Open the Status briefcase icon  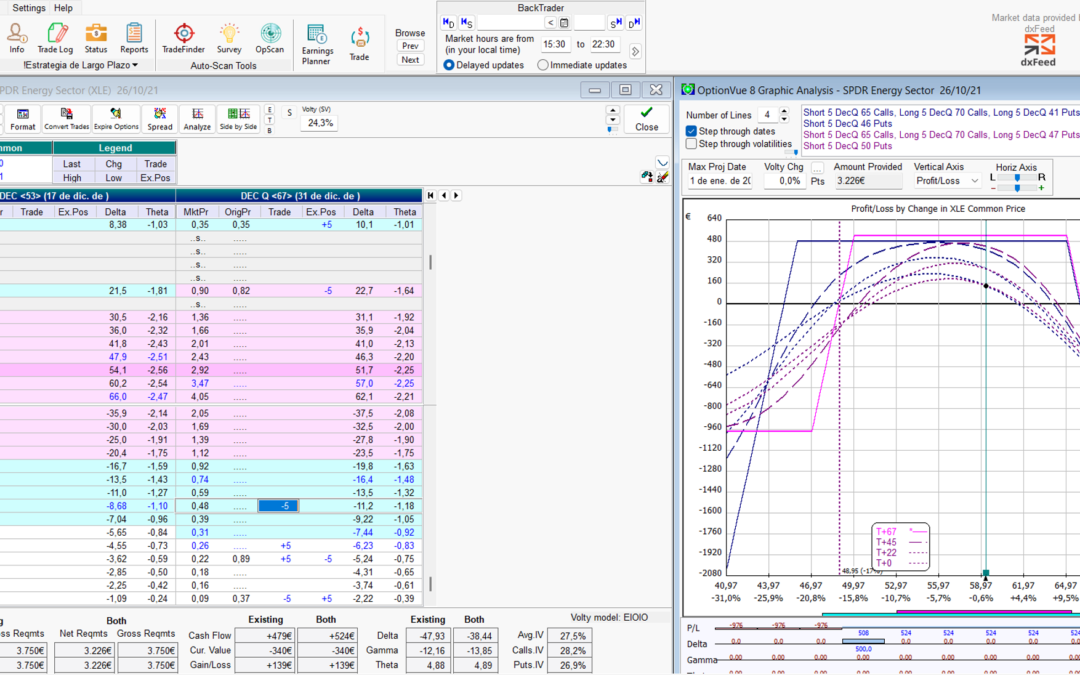pos(96,37)
